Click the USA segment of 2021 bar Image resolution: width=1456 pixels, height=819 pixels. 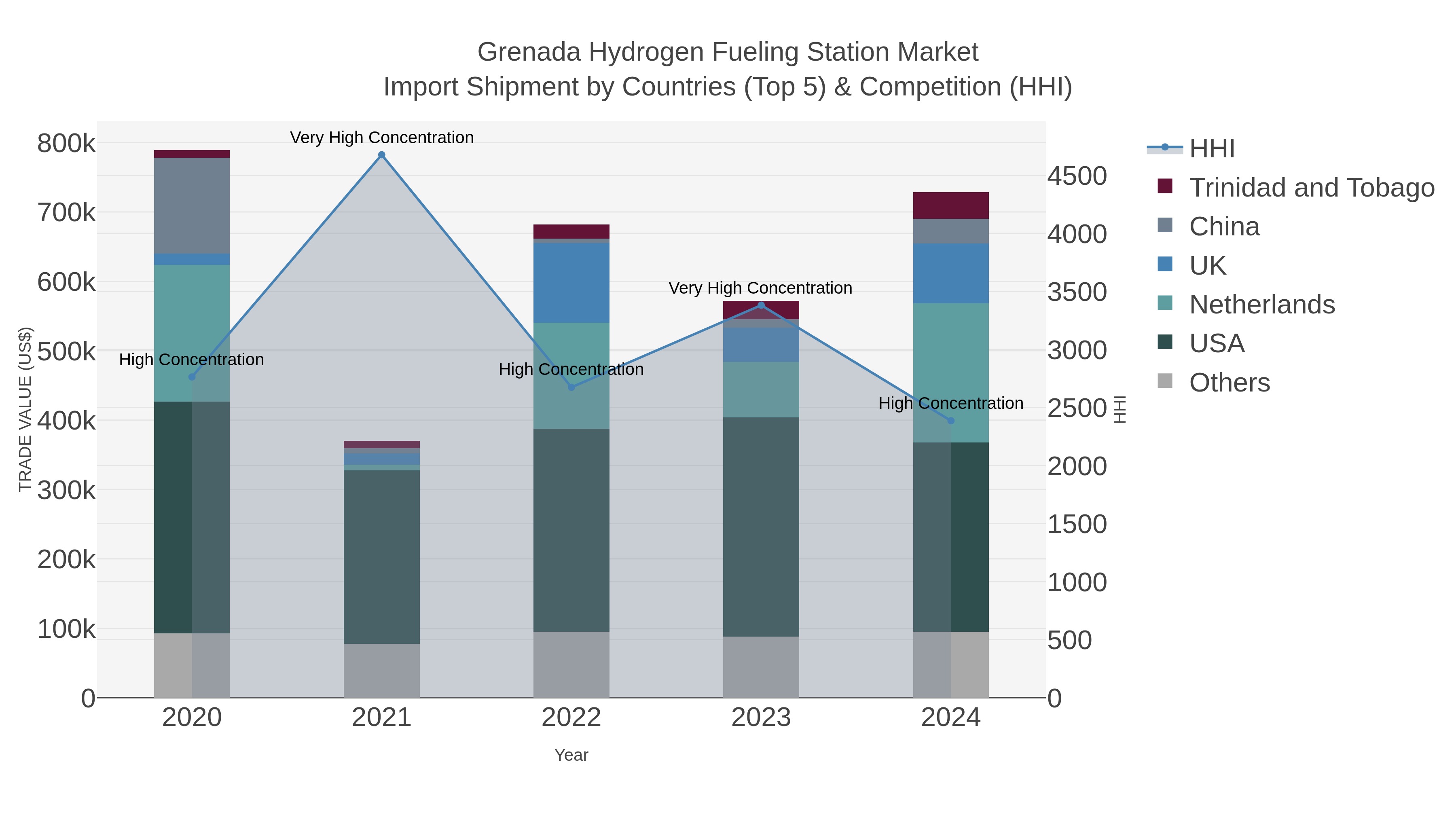click(381, 557)
